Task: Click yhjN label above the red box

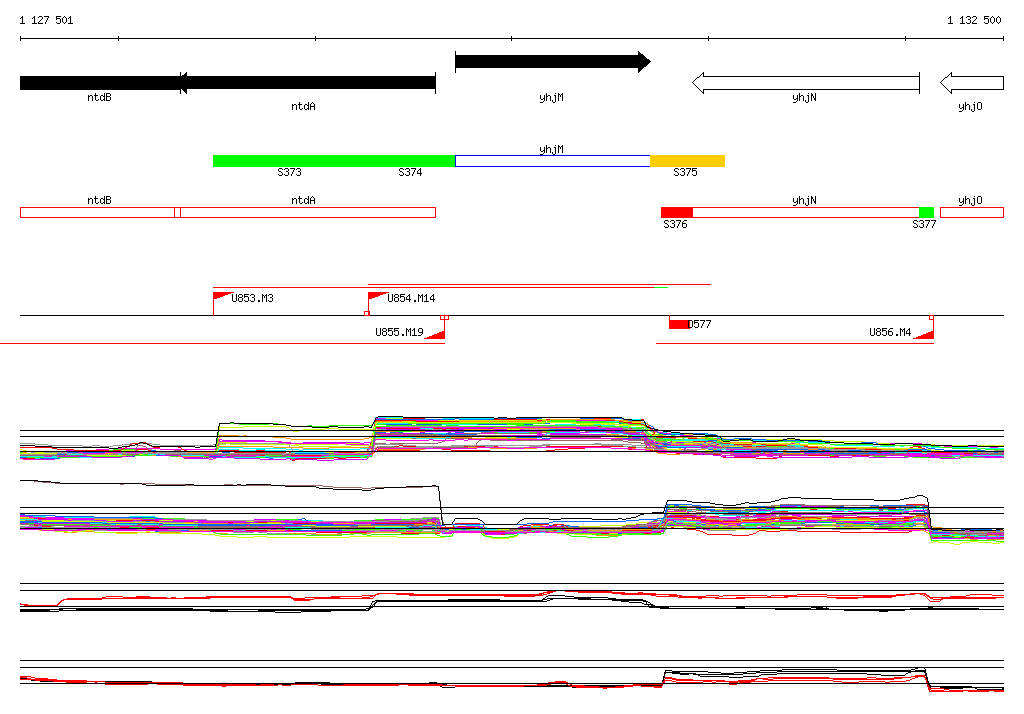Action: tap(804, 201)
